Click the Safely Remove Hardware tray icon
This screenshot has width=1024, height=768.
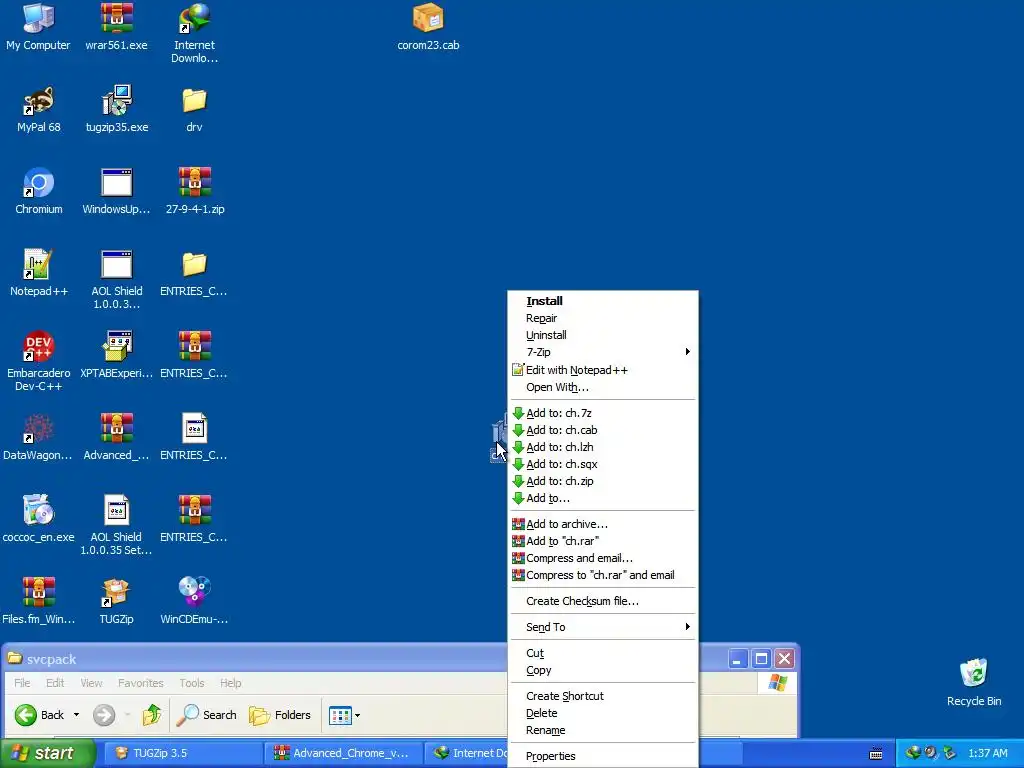(949, 753)
